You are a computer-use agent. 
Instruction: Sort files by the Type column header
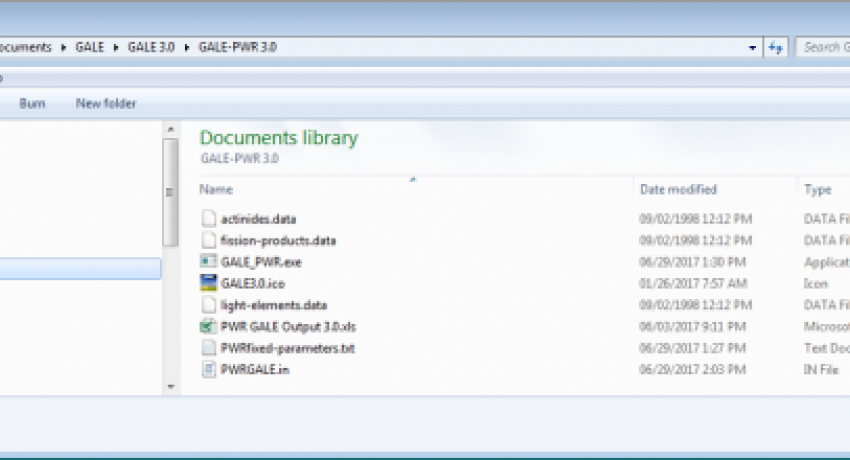click(x=817, y=190)
